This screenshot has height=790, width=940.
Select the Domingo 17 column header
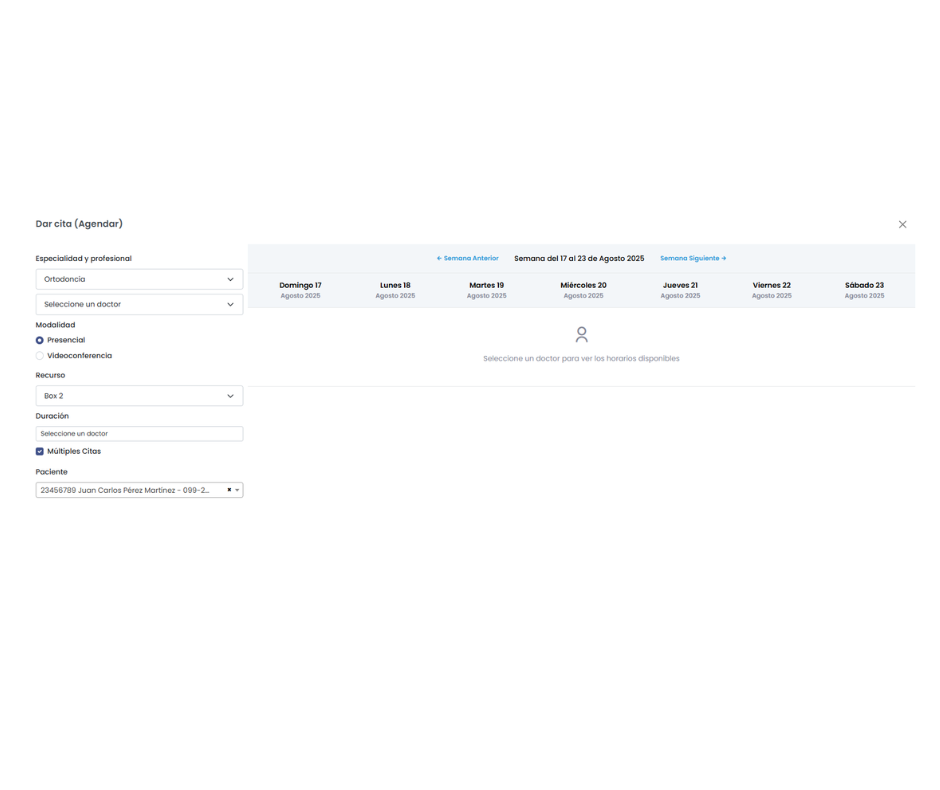[x=300, y=290]
